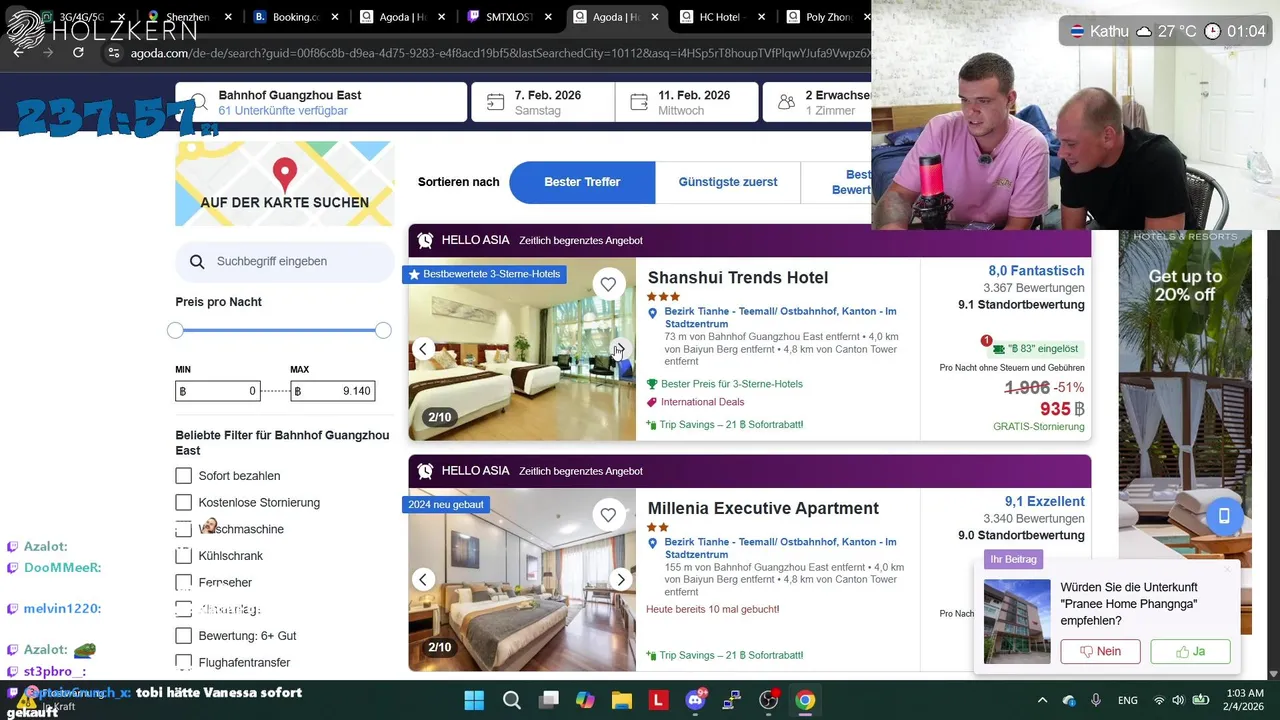Click the Suchbegriff eingeben search field
The height and width of the screenshot is (720, 1280).
pyautogui.click(x=285, y=262)
